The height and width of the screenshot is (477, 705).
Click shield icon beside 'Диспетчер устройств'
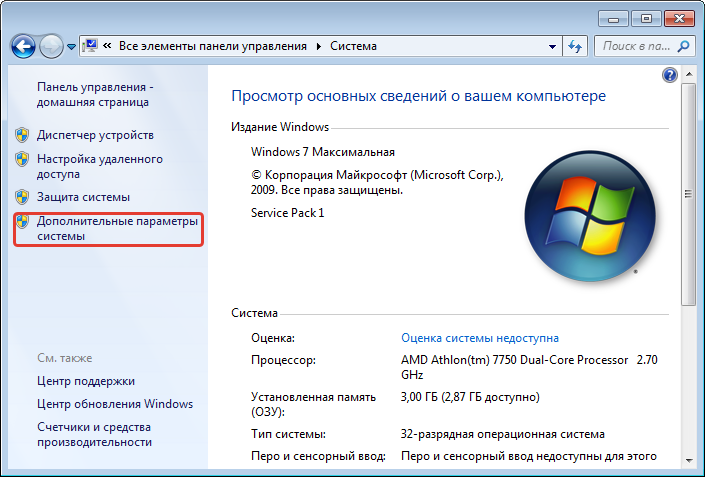coord(22,135)
